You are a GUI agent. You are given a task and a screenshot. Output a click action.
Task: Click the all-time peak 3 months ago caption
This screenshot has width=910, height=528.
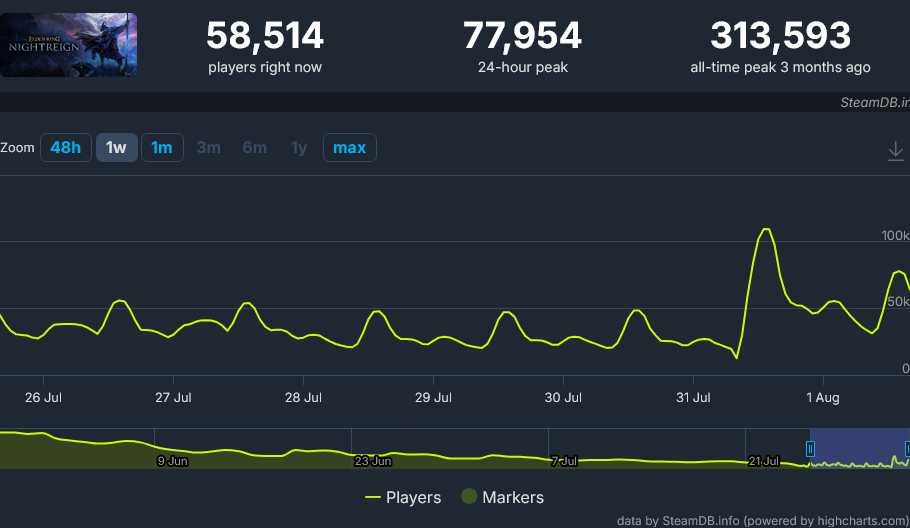coord(781,67)
